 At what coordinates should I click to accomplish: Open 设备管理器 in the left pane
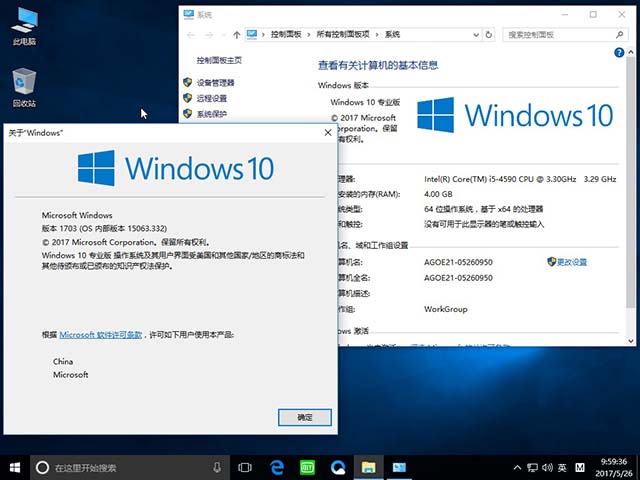click(x=216, y=83)
